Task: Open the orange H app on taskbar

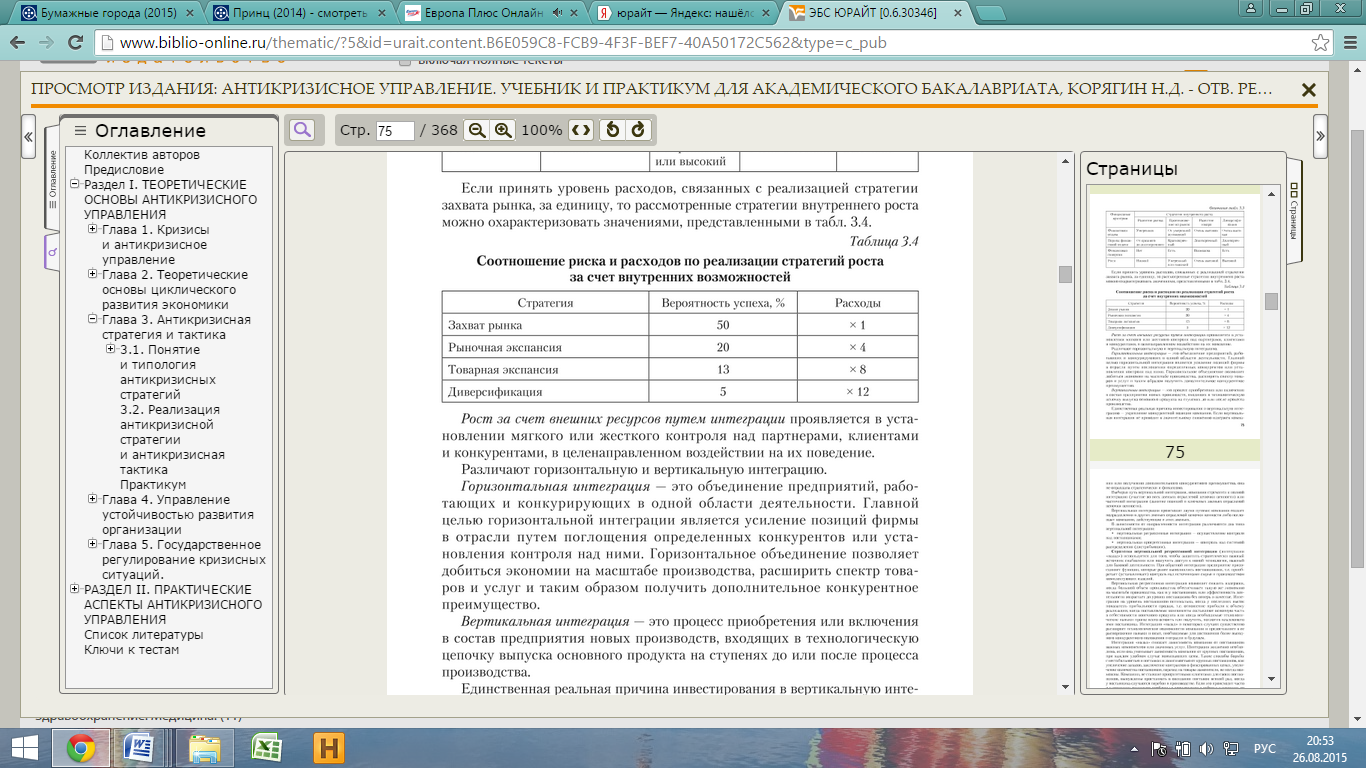Action: 328,748
